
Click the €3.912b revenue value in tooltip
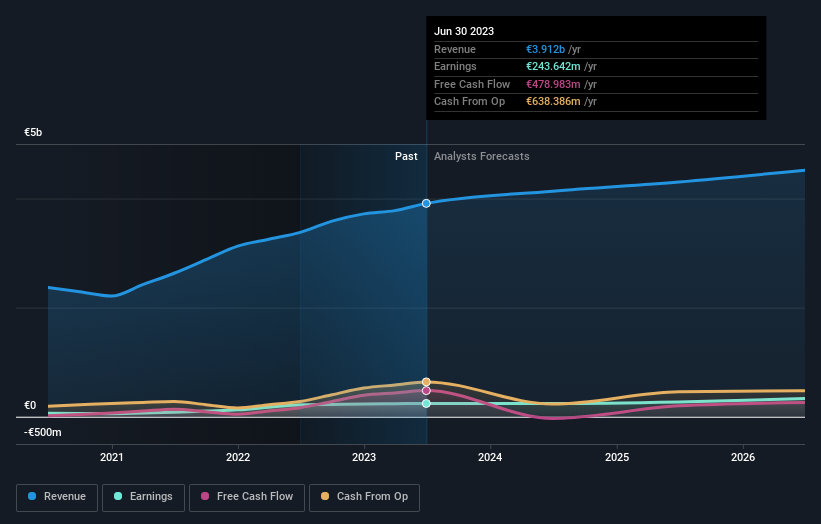[546, 49]
